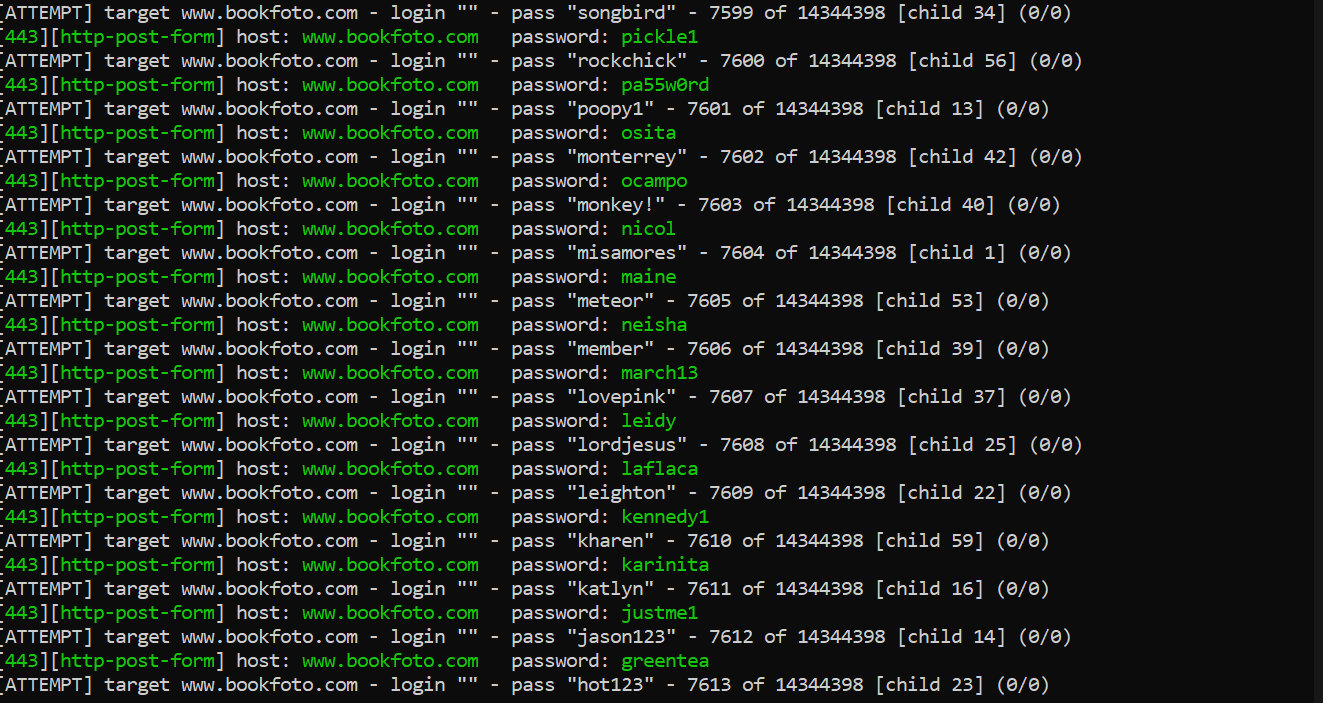1323x703 pixels.
Task: Click the attempted pass "hot123"
Action: (x=610, y=685)
